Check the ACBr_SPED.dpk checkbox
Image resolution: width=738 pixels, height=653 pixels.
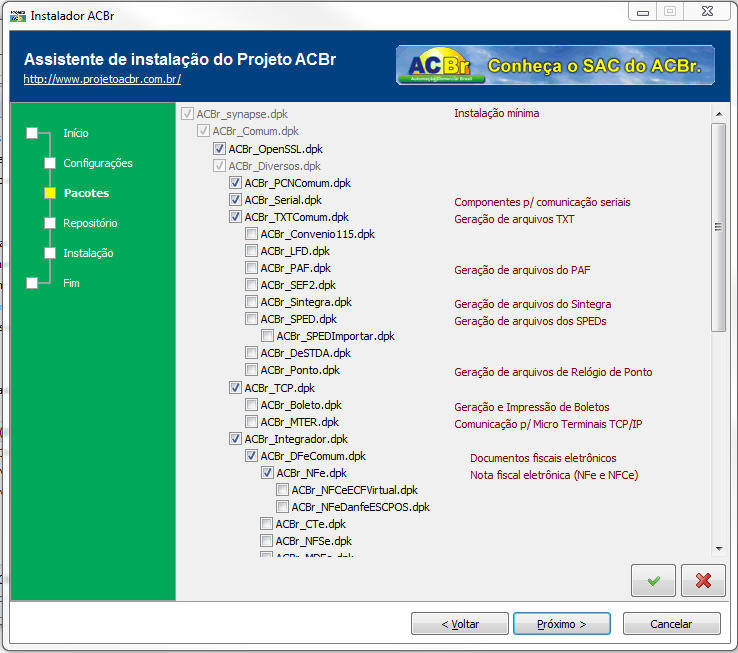tap(251, 319)
